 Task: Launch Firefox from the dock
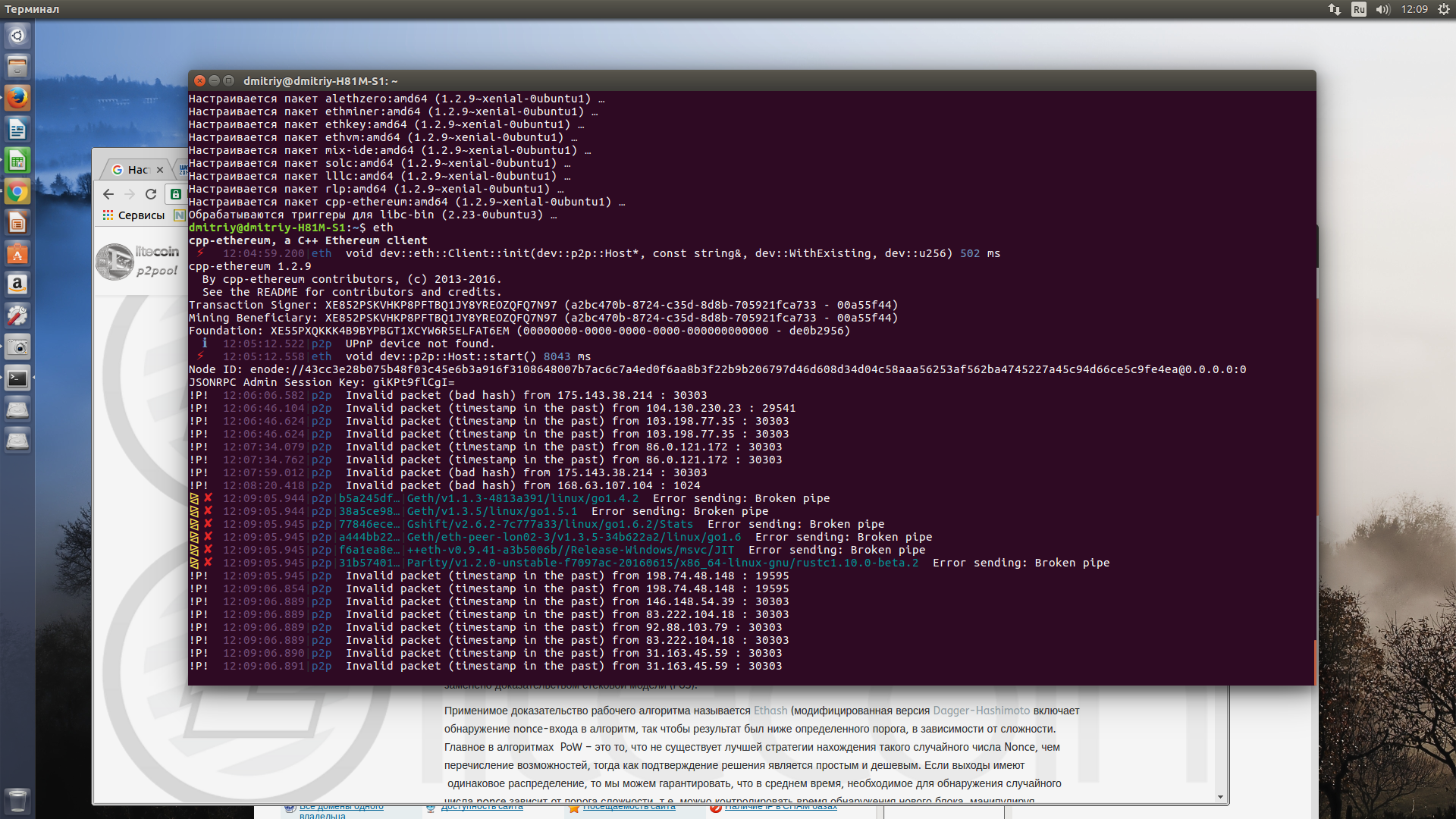tap(17, 98)
